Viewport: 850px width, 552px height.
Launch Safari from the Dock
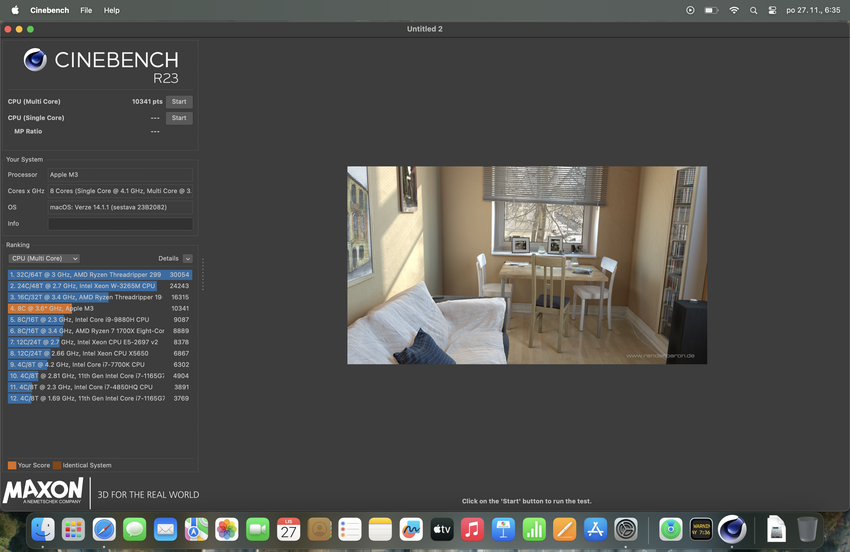pyautogui.click(x=104, y=529)
